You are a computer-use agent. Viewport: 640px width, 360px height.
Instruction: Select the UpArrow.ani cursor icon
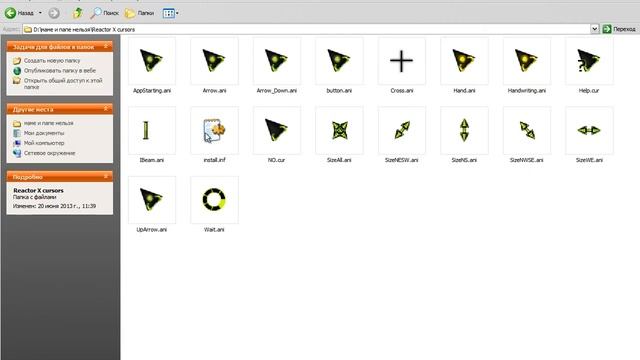(152, 200)
